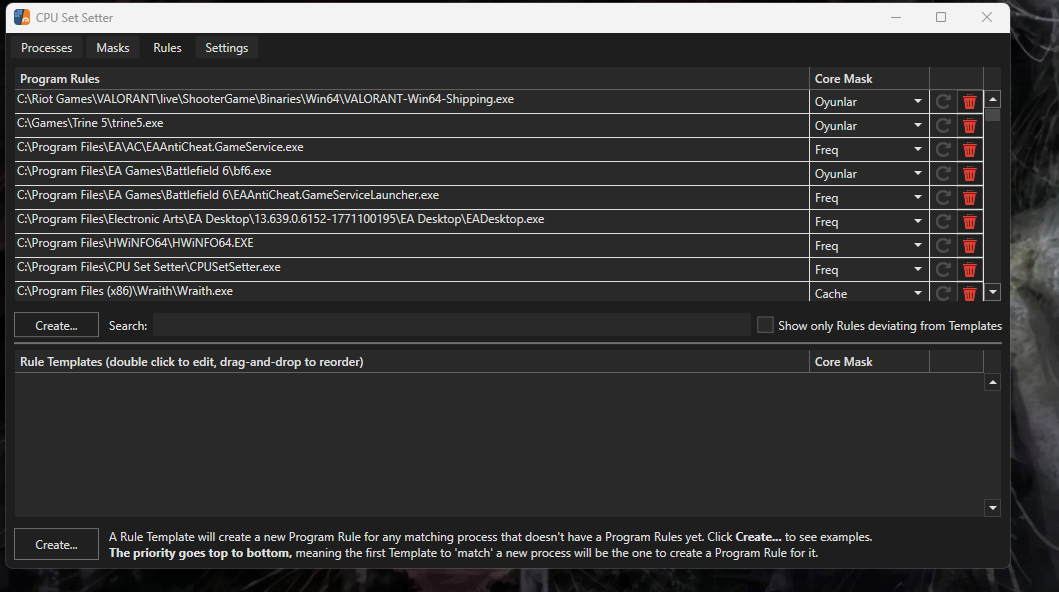Delete the EADesktop.exe rule

click(x=969, y=221)
